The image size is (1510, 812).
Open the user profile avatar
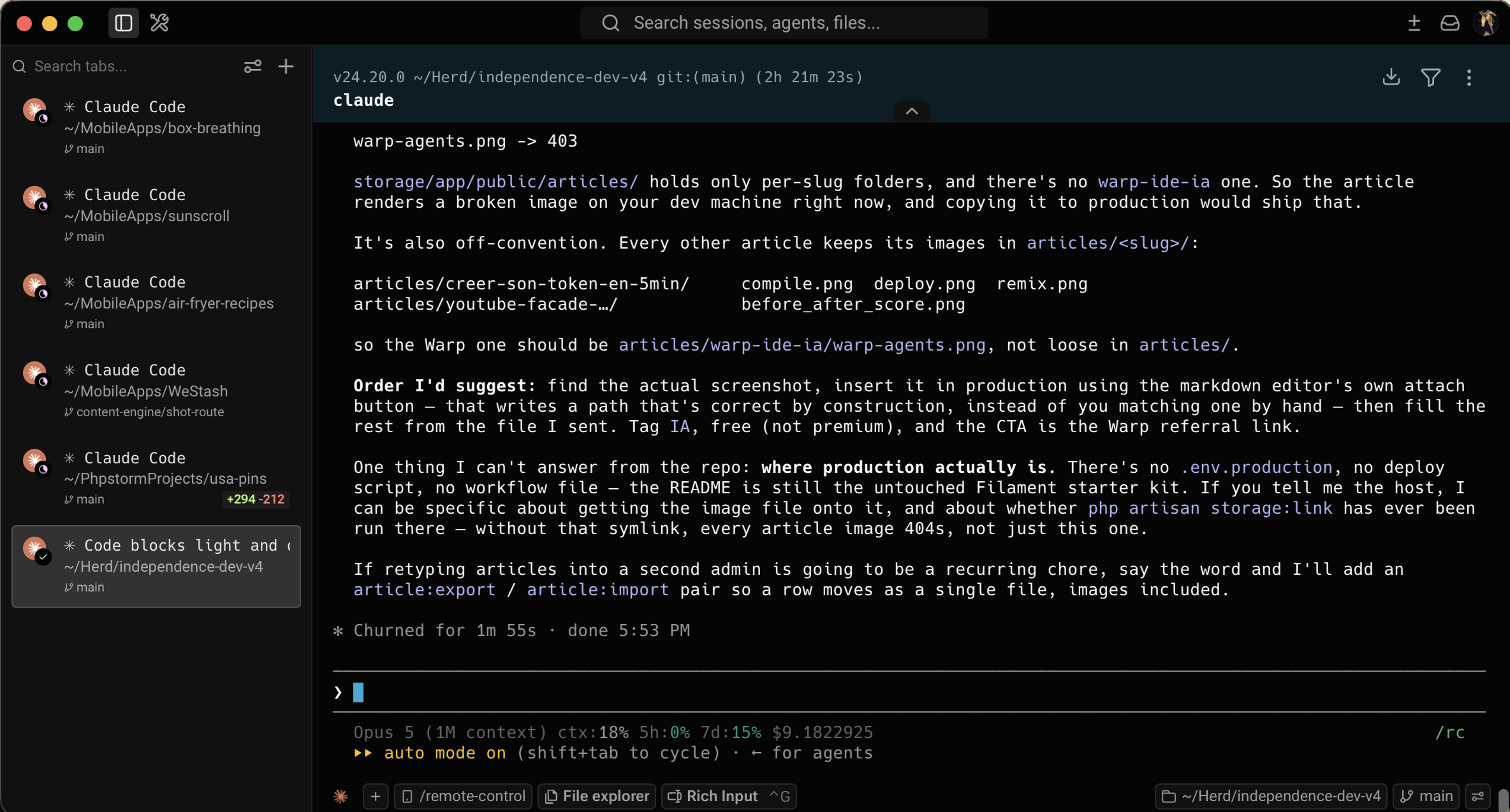tap(1486, 23)
